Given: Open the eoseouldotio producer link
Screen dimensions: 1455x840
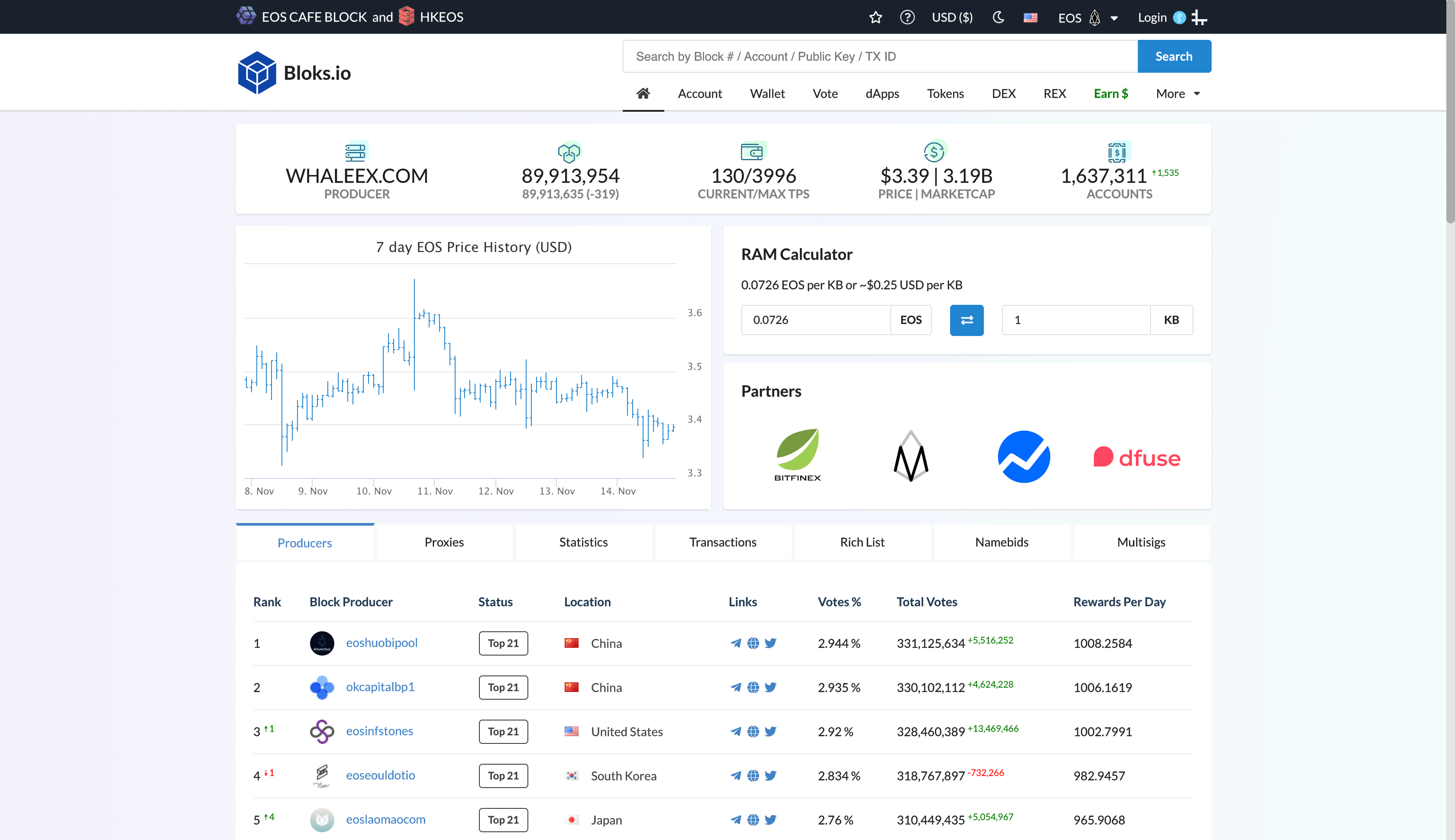Looking at the screenshot, I should click(380, 775).
